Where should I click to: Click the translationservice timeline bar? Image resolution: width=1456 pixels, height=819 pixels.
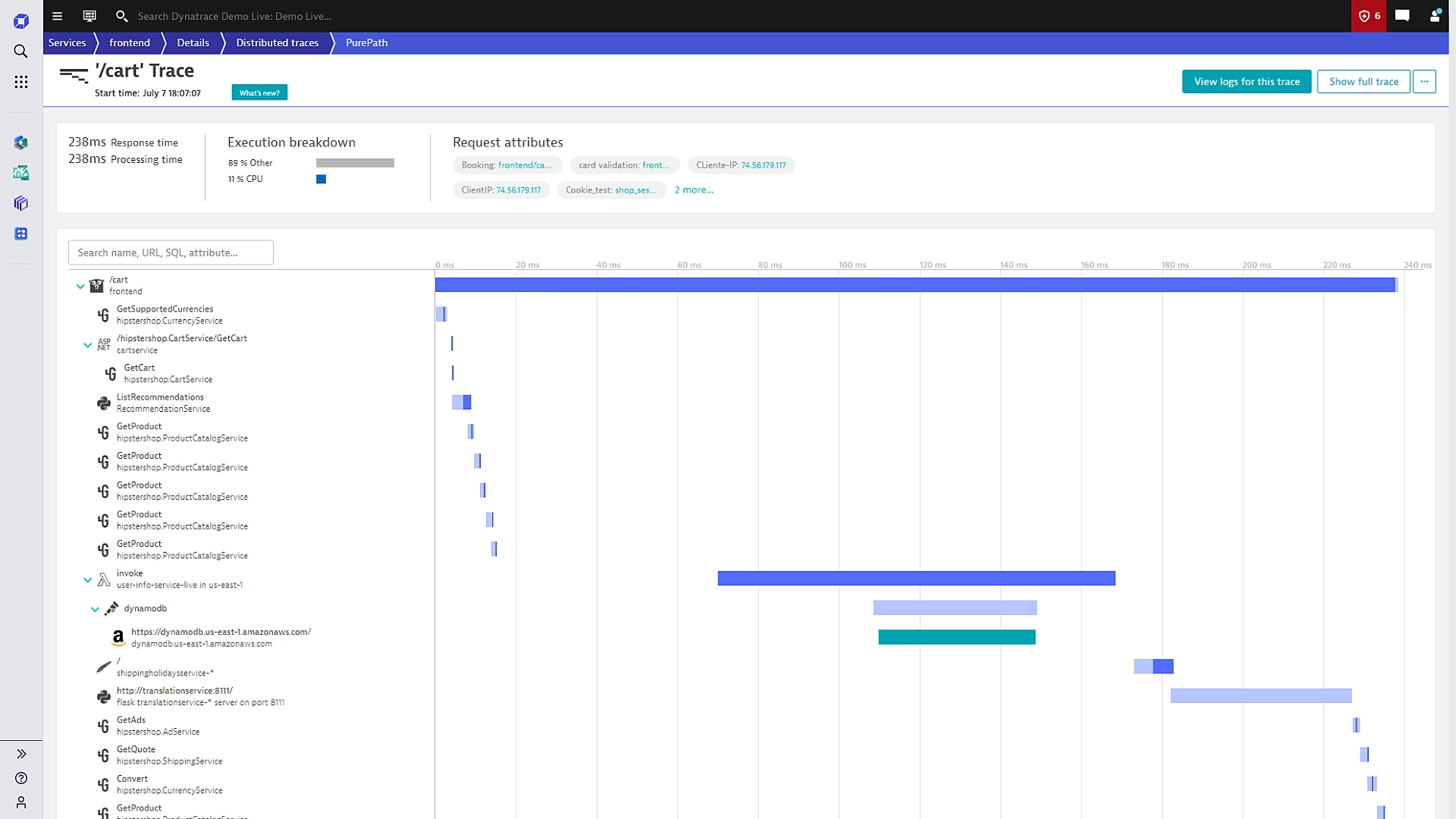pos(1261,695)
